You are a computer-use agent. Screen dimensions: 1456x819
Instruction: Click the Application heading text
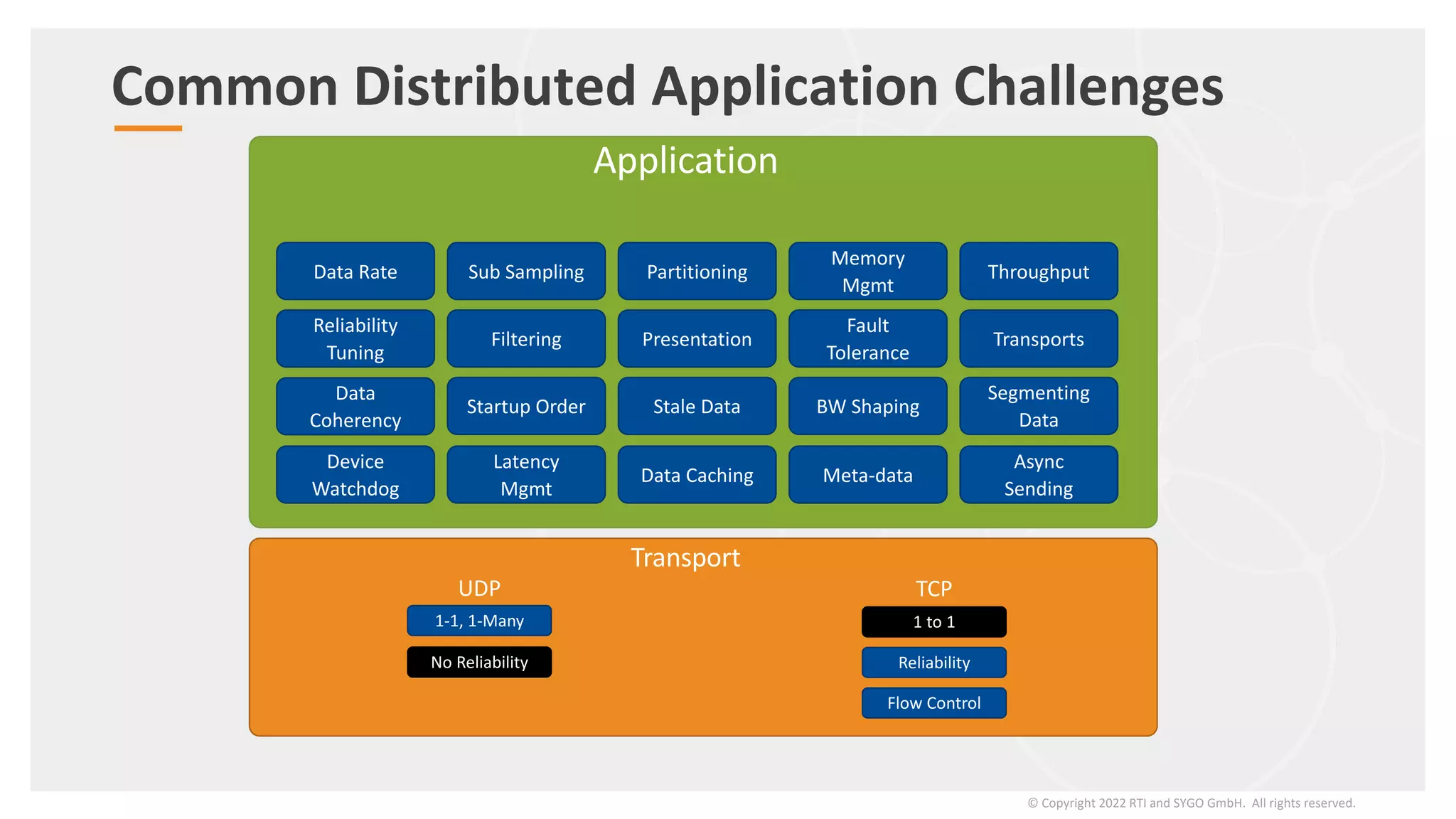click(x=685, y=161)
